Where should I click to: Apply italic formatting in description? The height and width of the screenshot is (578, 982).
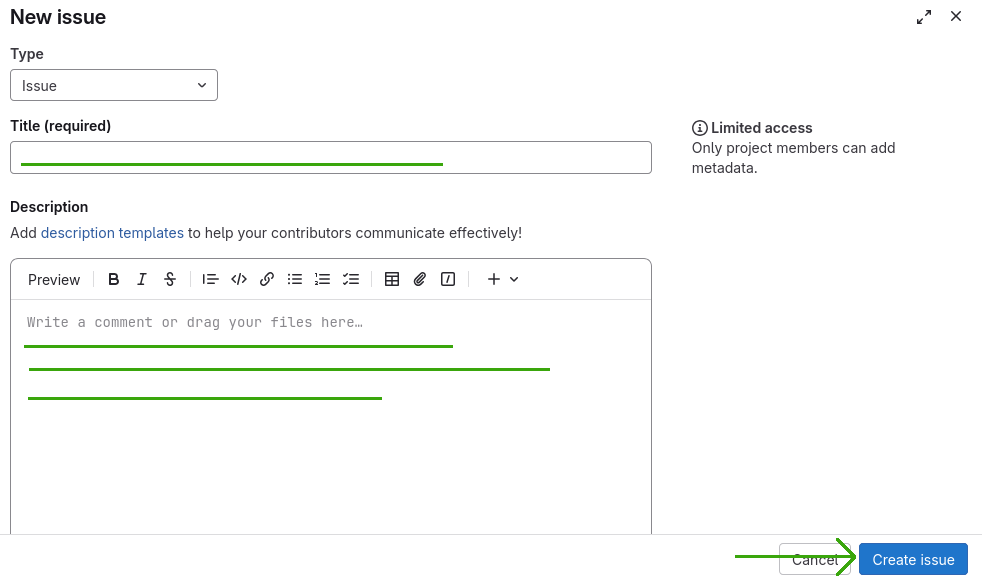point(142,280)
